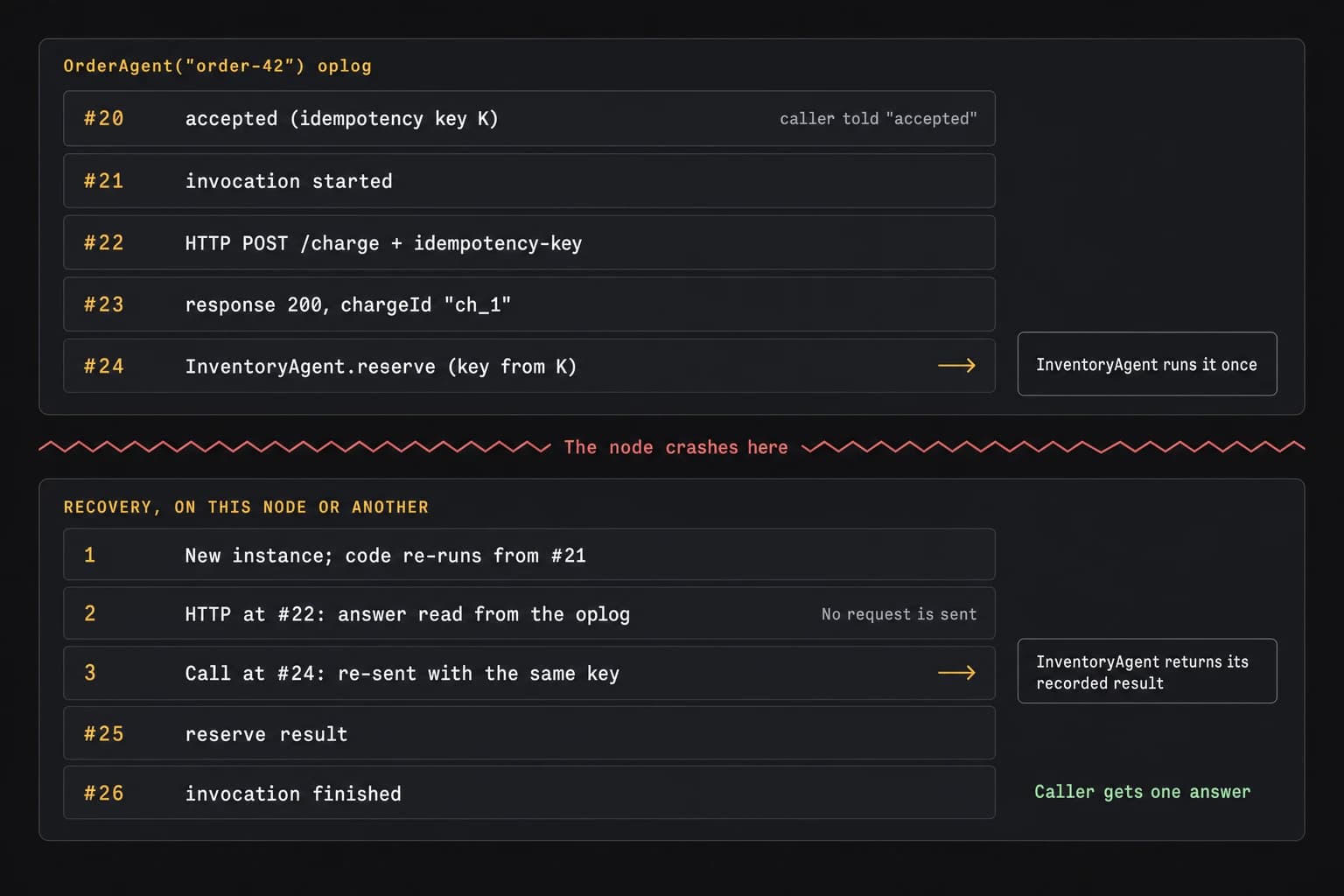Click the No request is sent note

tap(899, 614)
